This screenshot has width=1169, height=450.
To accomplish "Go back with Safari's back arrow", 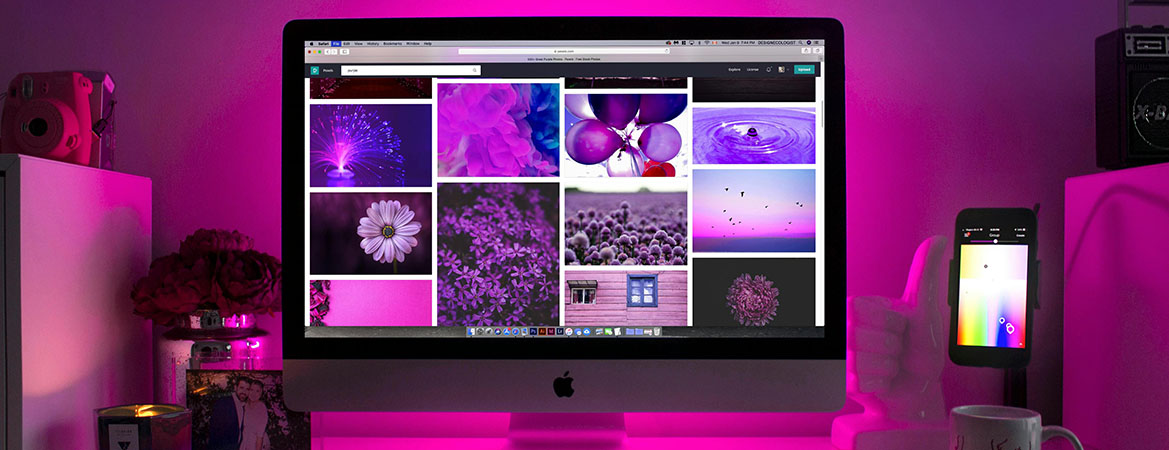I will (327, 52).
